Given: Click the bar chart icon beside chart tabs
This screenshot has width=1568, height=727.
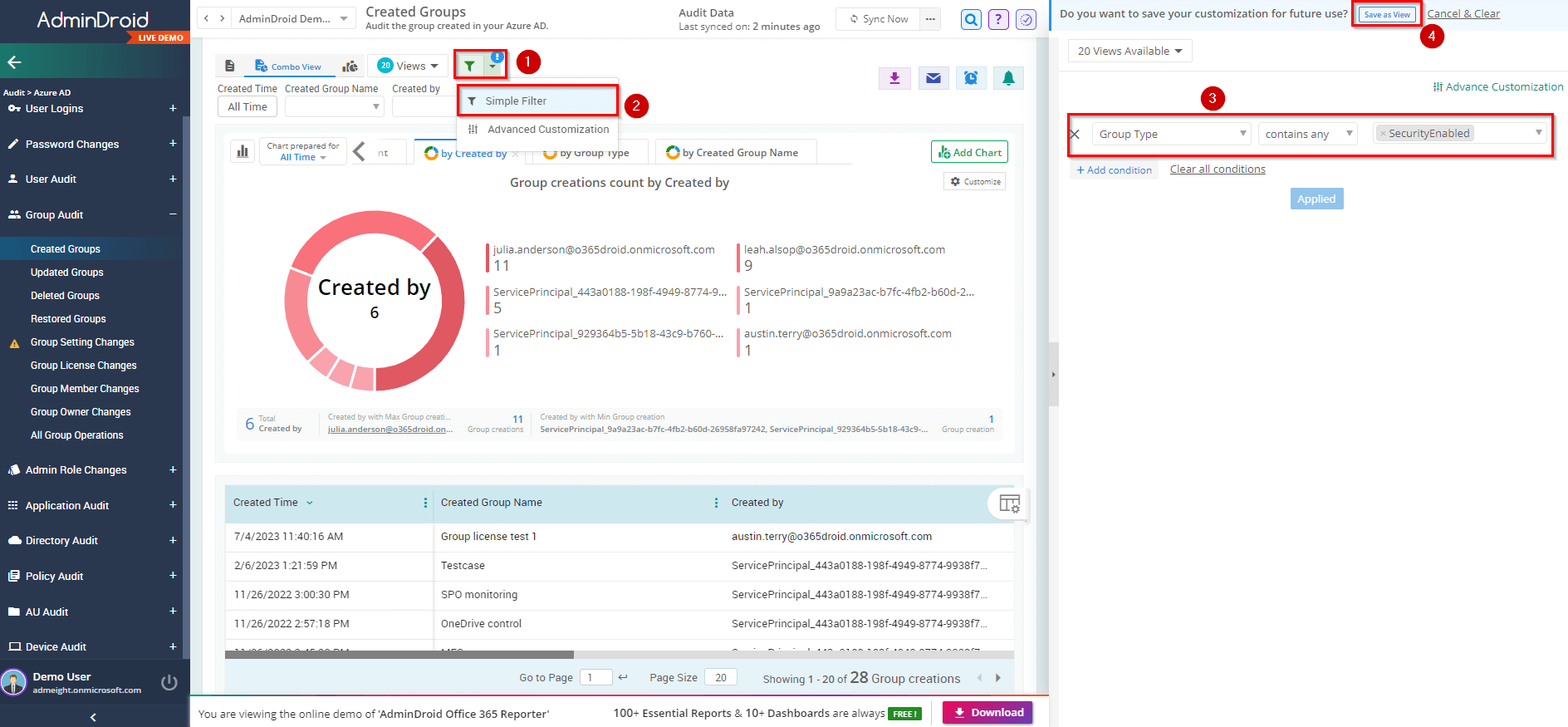Looking at the screenshot, I should click(x=243, y=151).
